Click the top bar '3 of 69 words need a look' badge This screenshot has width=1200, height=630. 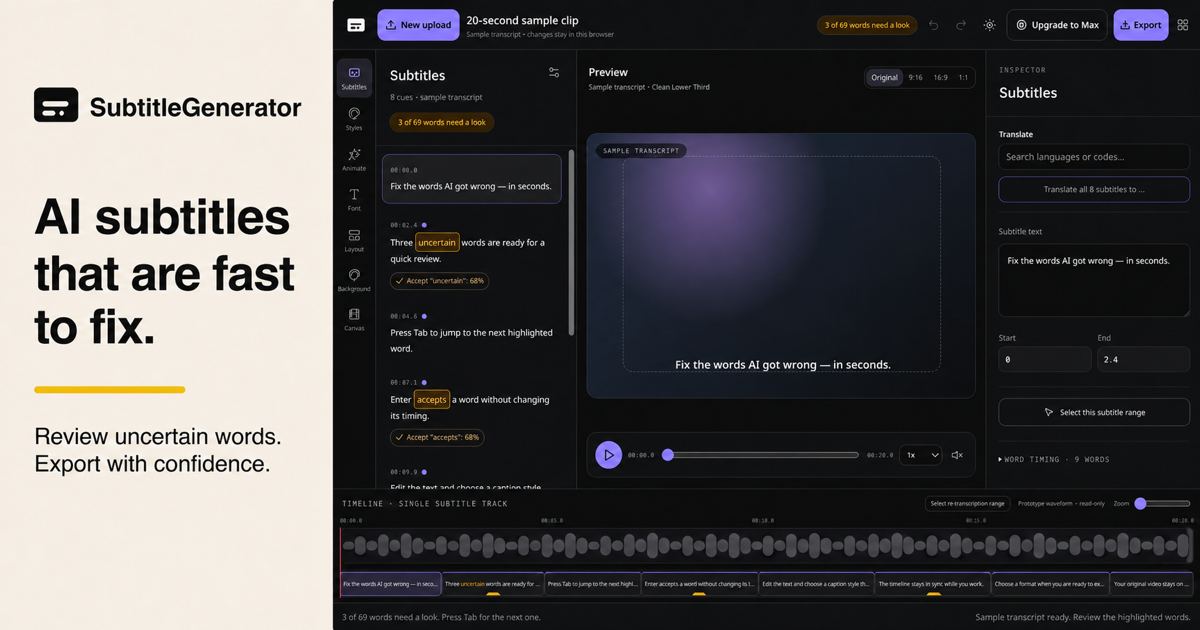coord(866,25)
